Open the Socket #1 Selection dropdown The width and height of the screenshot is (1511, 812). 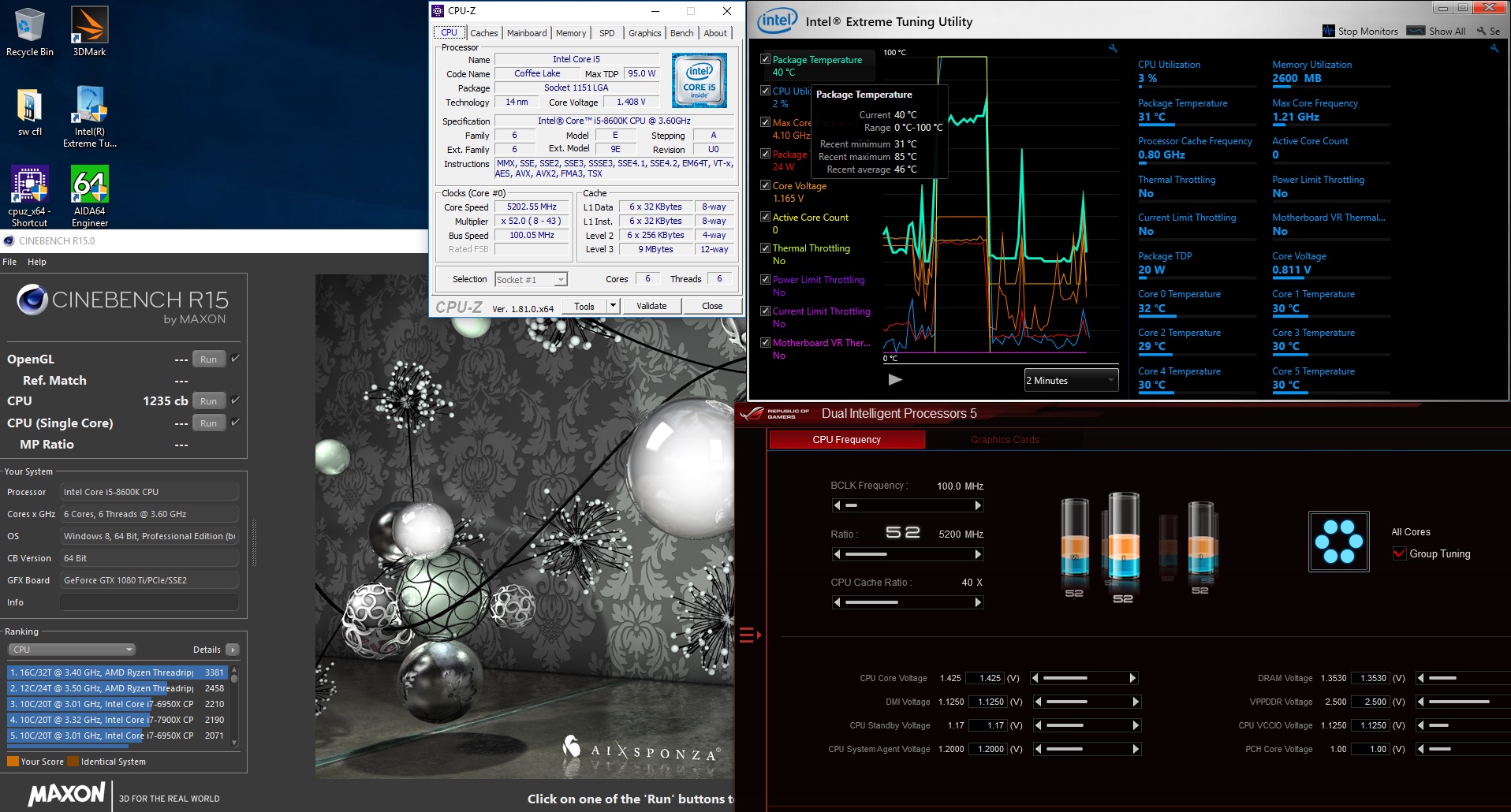tap(531, 279)
